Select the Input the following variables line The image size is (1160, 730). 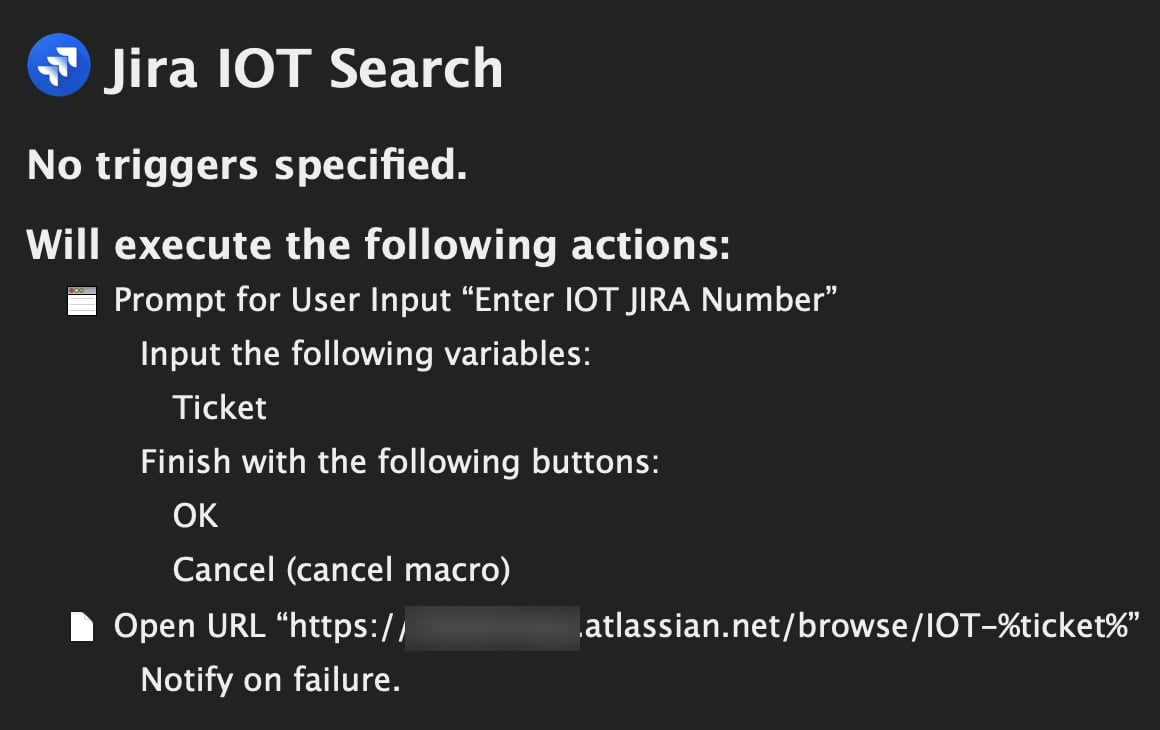coord(365,354)
